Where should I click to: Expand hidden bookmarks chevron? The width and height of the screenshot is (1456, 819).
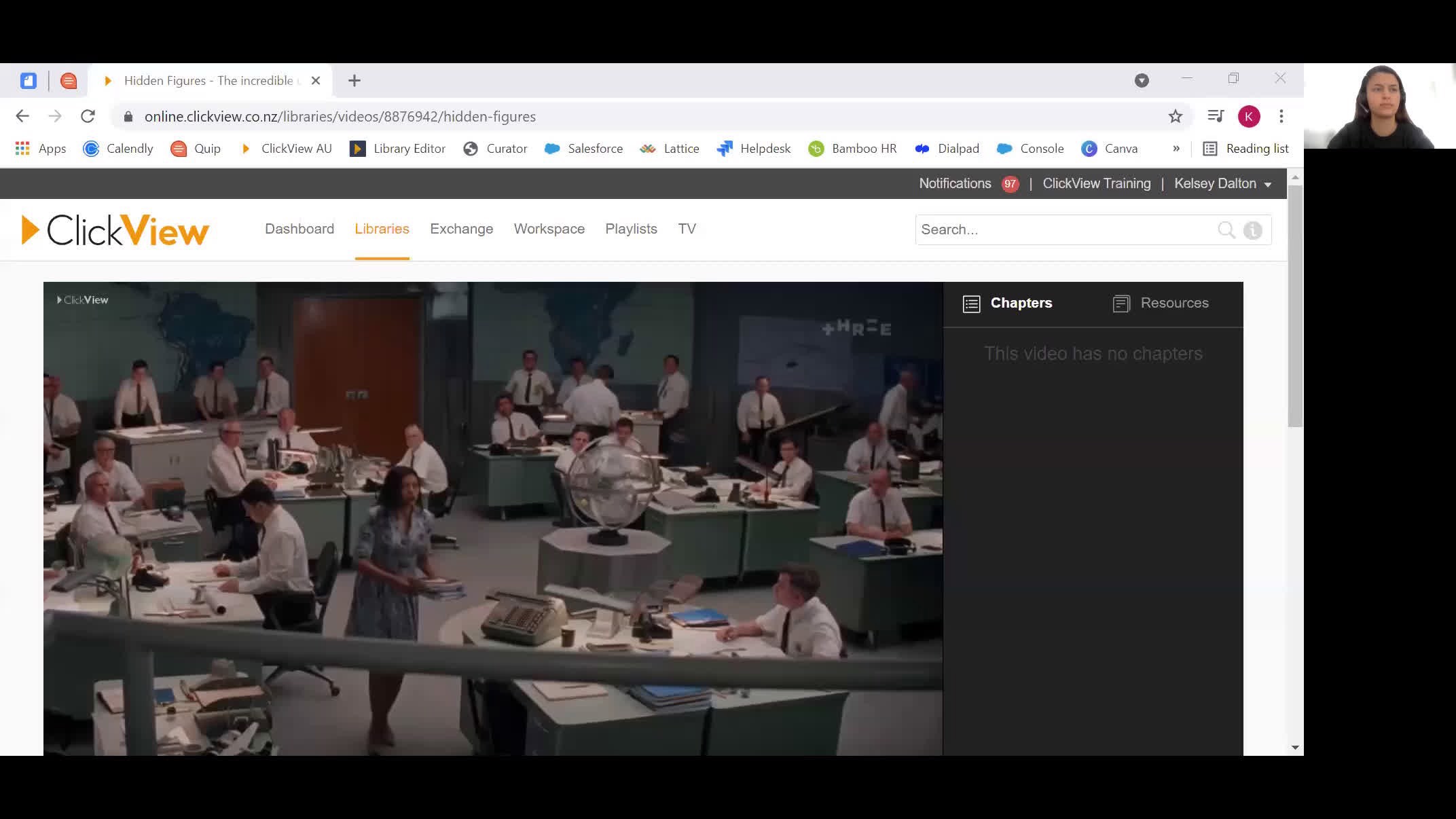1176,149
